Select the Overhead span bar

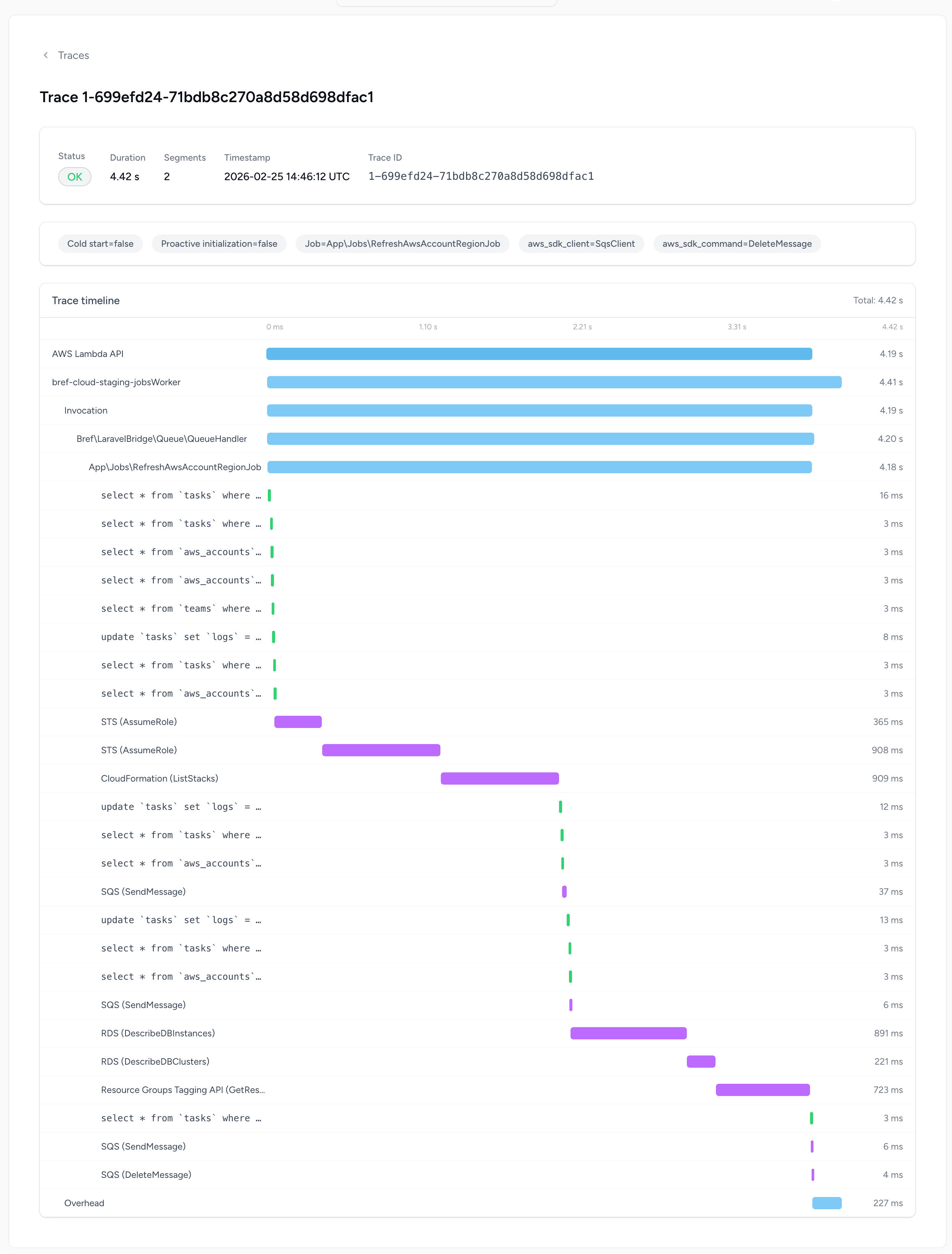click(x=827, y=1203)
